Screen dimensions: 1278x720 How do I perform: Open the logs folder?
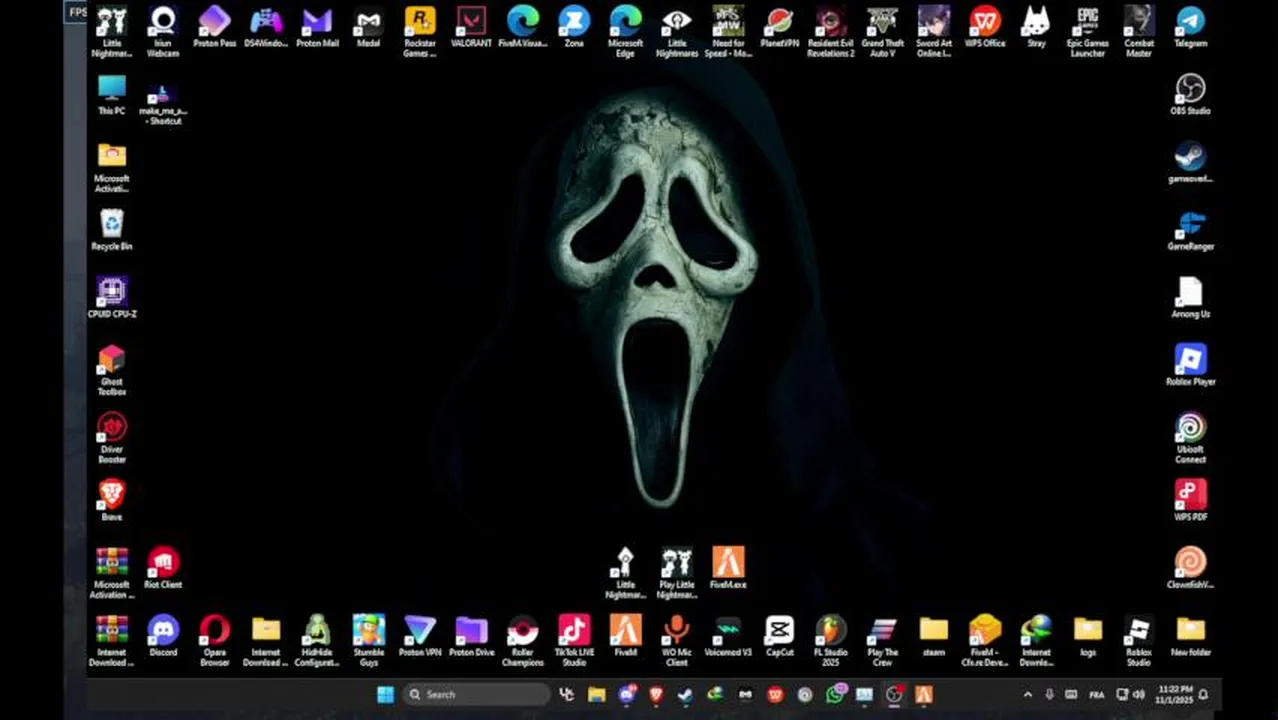click(1088, 636)
